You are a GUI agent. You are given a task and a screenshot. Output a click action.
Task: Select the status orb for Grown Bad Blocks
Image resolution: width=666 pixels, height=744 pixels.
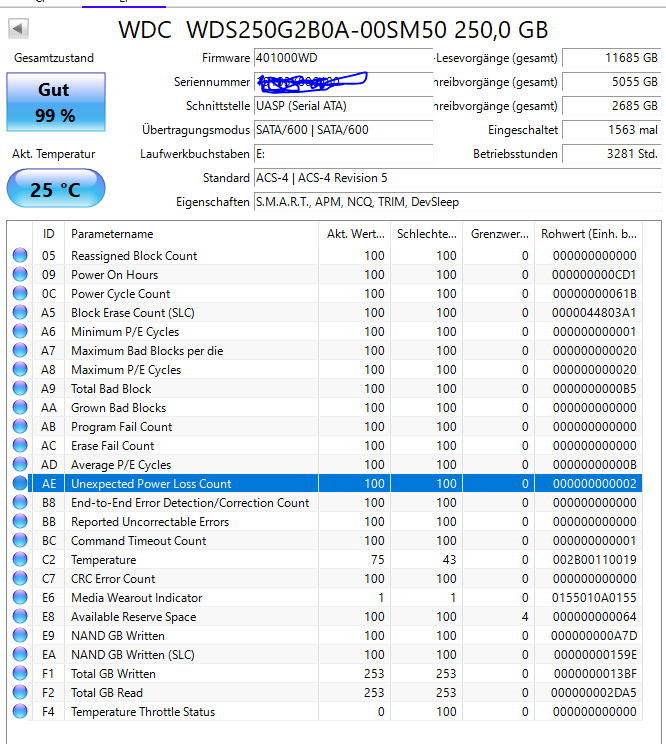point(20,407)
